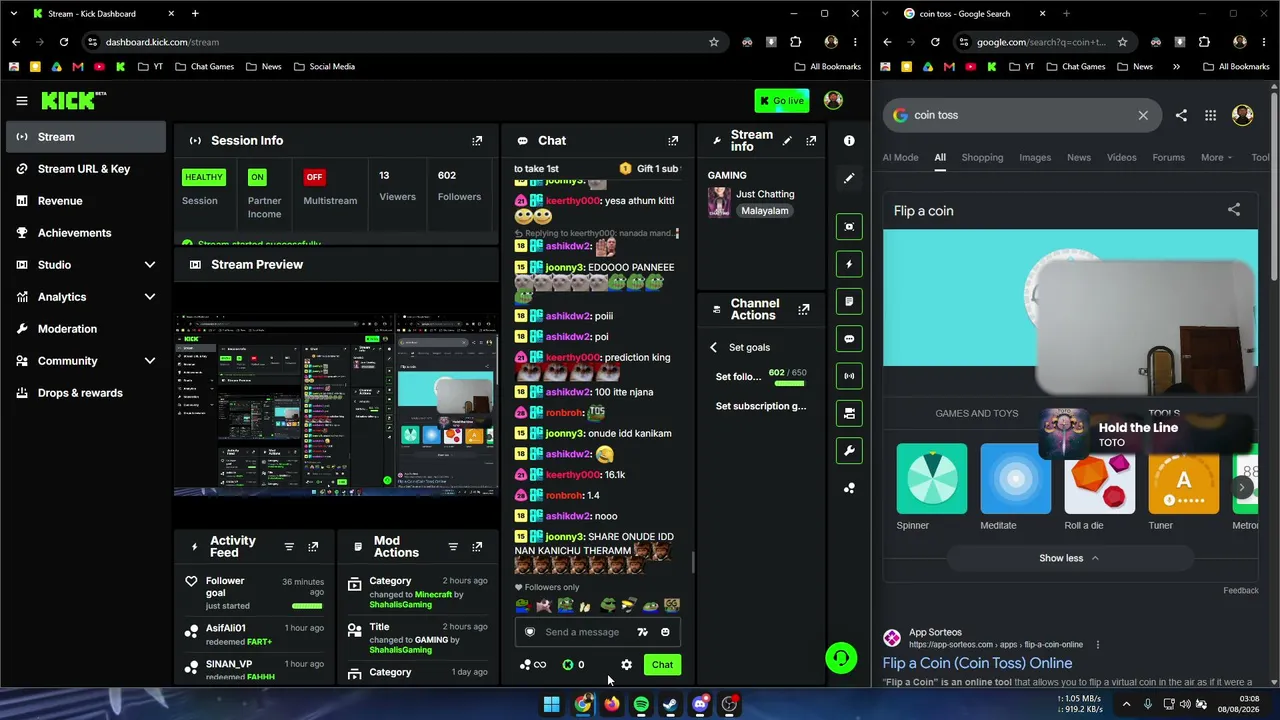Click the follower goal 602/650 progress bar
Viewport: 1280px width, 720px height.
[789, 383]
